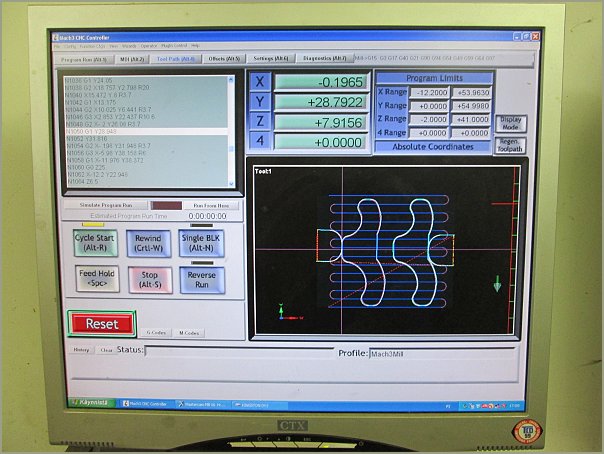The width and height of the screenshot is (604, 454).
Task: Click the Display Mode button
Action: coord(508,124)
